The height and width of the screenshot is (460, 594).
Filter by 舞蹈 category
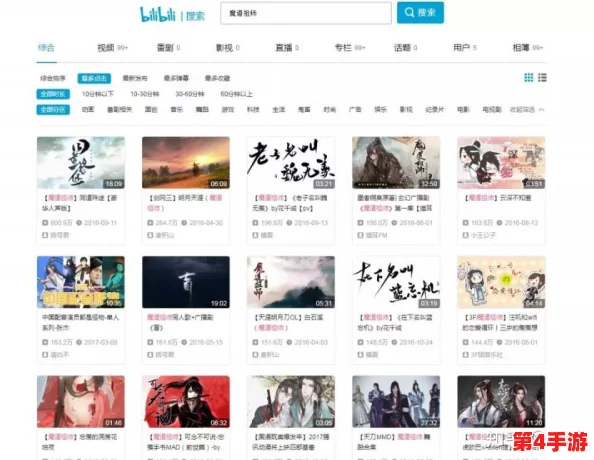202,110
